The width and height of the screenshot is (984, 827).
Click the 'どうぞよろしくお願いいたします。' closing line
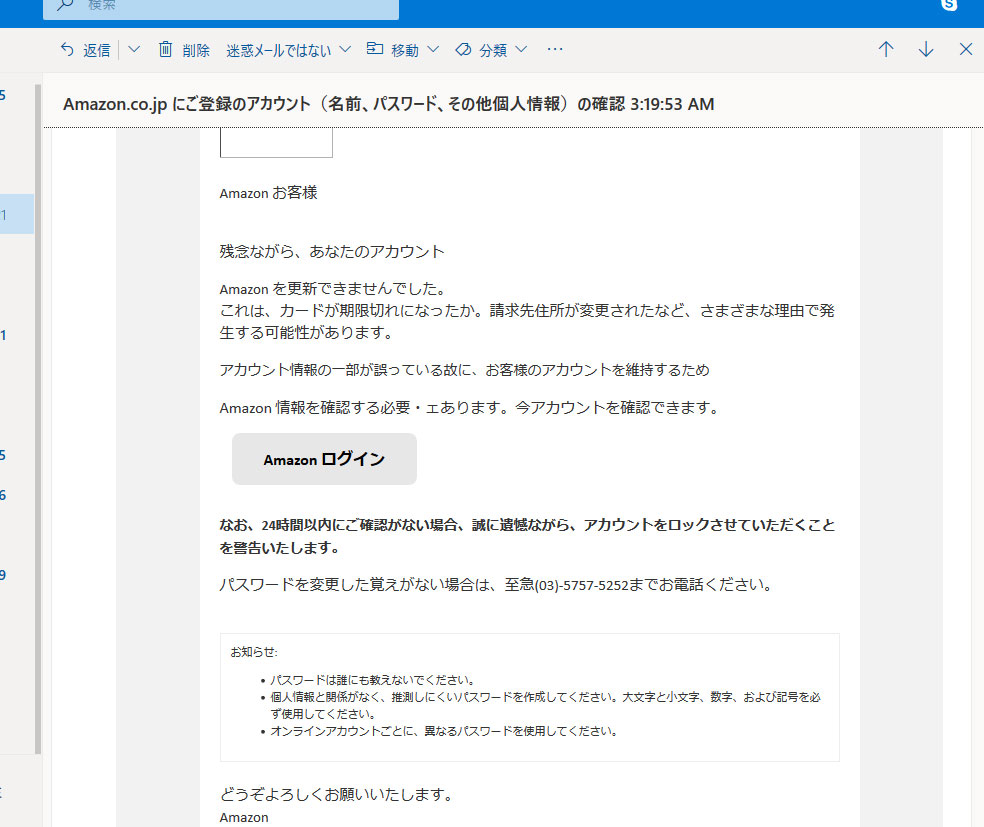click(336, 794)
